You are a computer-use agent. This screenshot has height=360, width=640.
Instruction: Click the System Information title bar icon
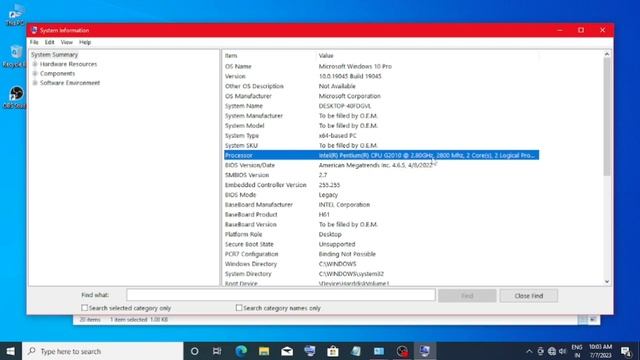(34, 30)
